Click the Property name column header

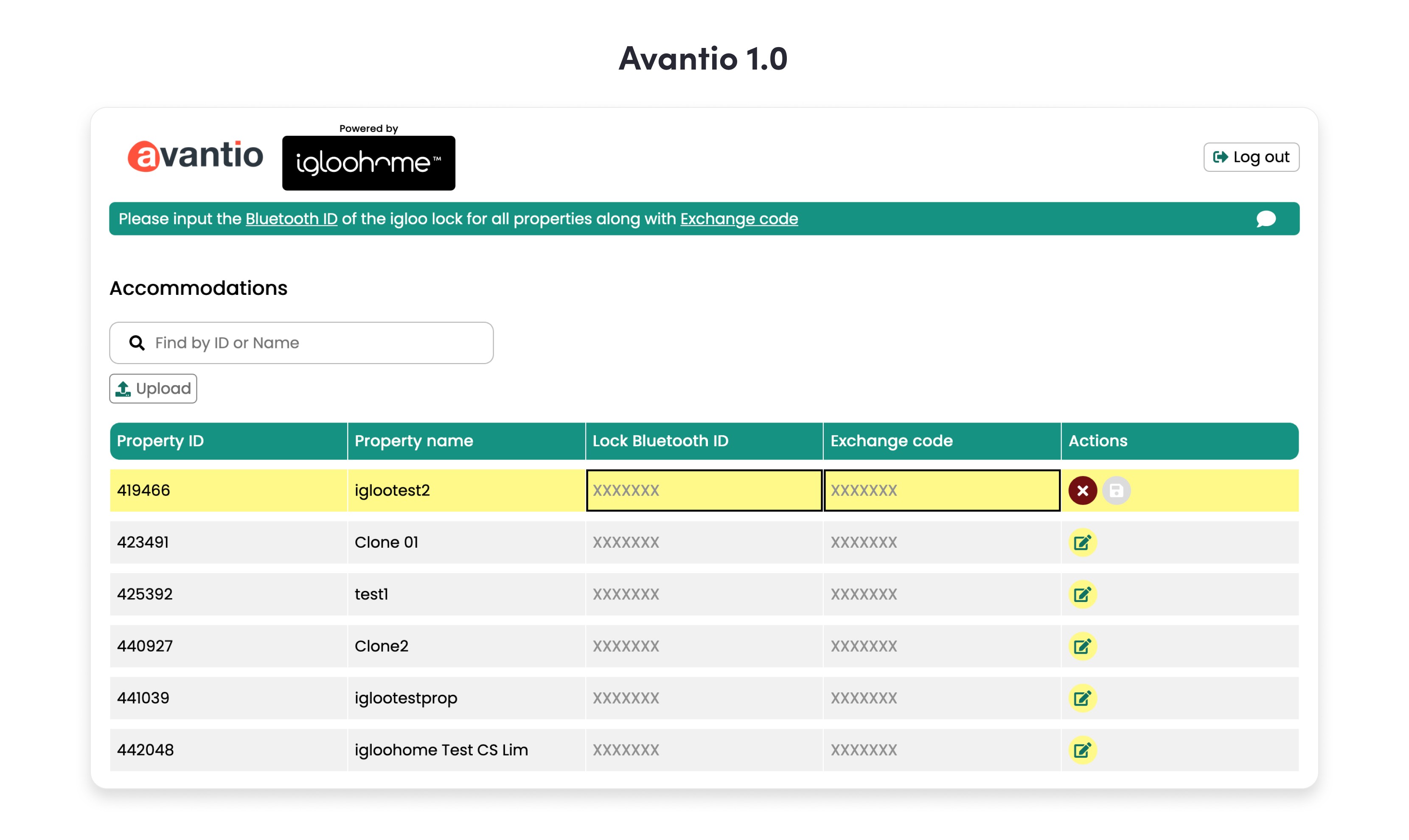414,441
